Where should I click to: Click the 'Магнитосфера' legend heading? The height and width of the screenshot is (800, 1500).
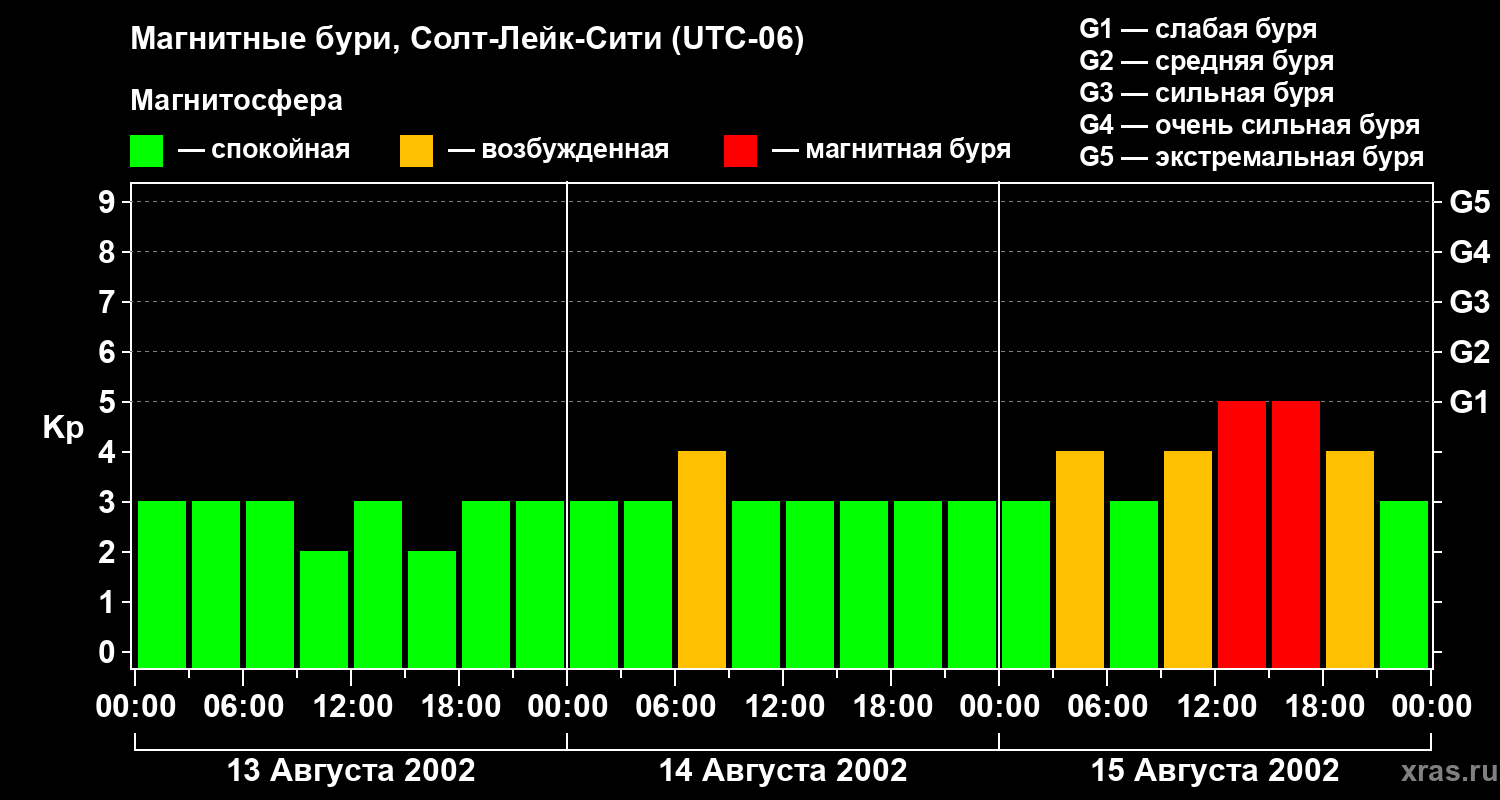pos(237,101)
